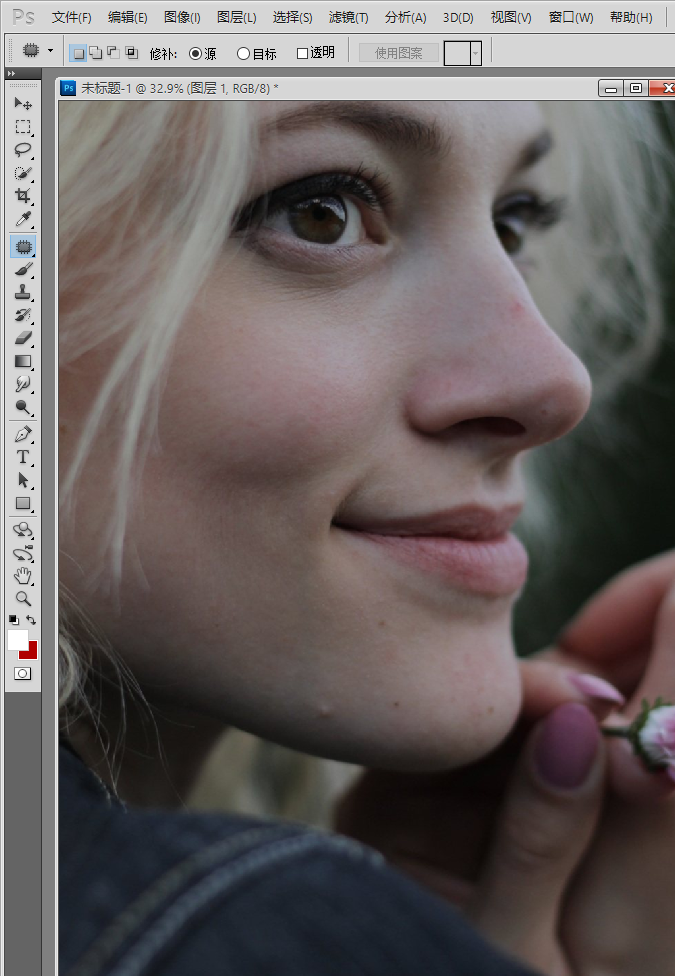
Task: Select Add to Selection mode
Action: (x=96, y=53)
